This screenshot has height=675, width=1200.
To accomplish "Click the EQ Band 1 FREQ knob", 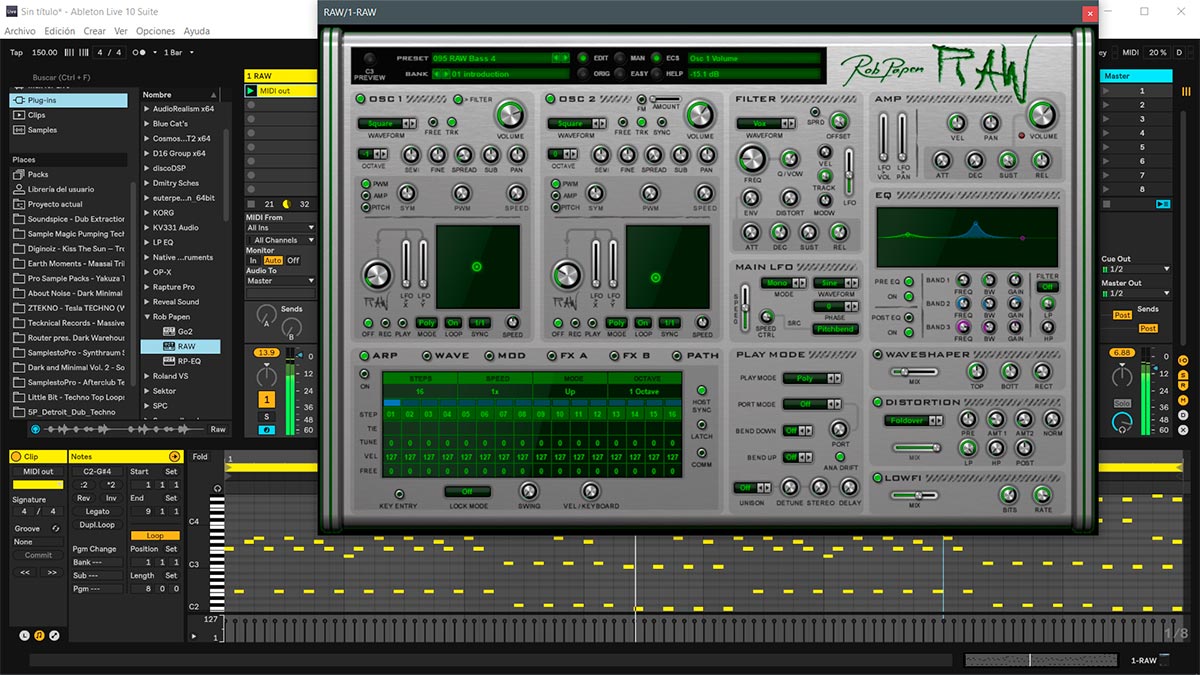I will coord(963,281).
